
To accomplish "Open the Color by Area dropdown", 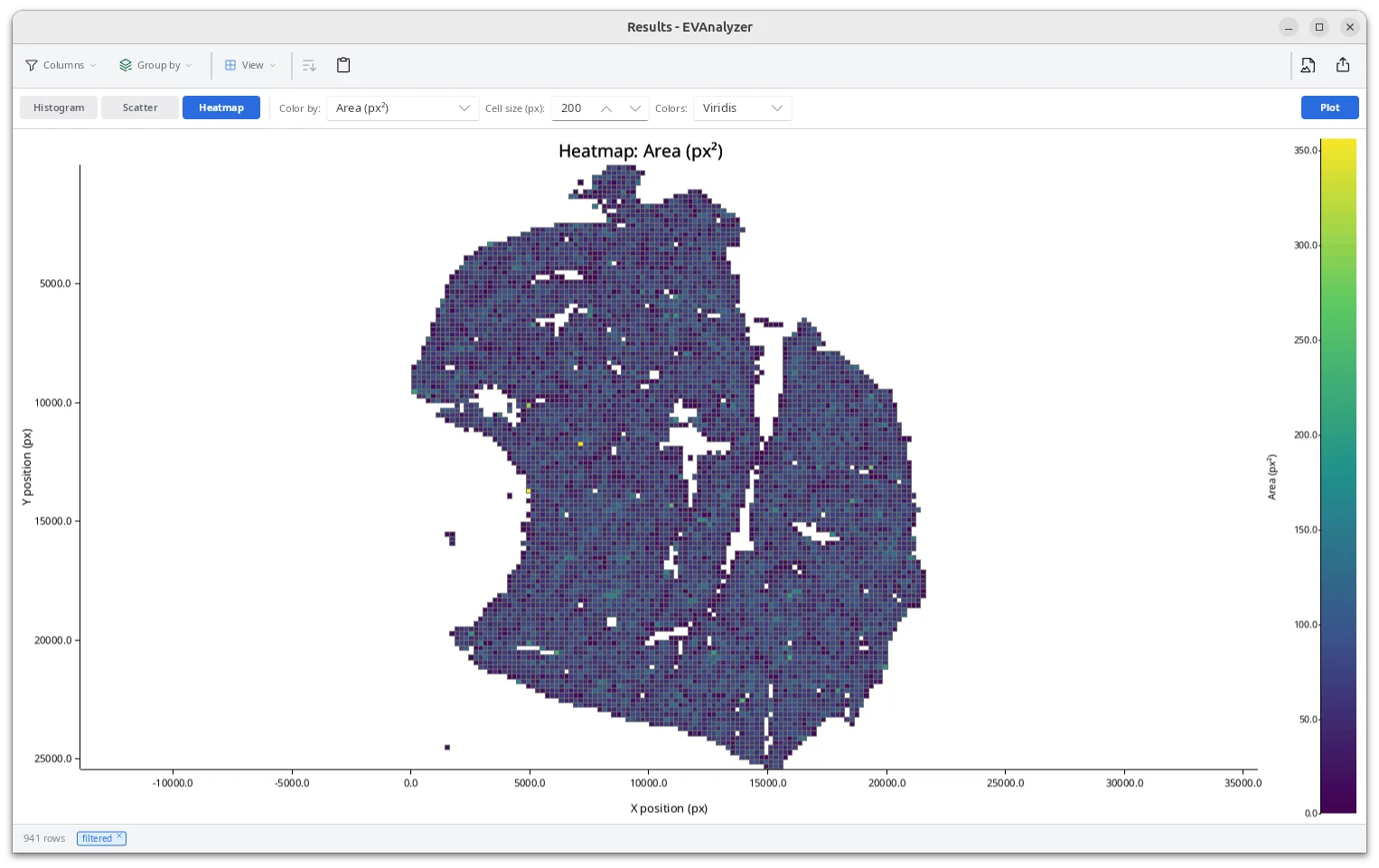I will coord(402,108).
